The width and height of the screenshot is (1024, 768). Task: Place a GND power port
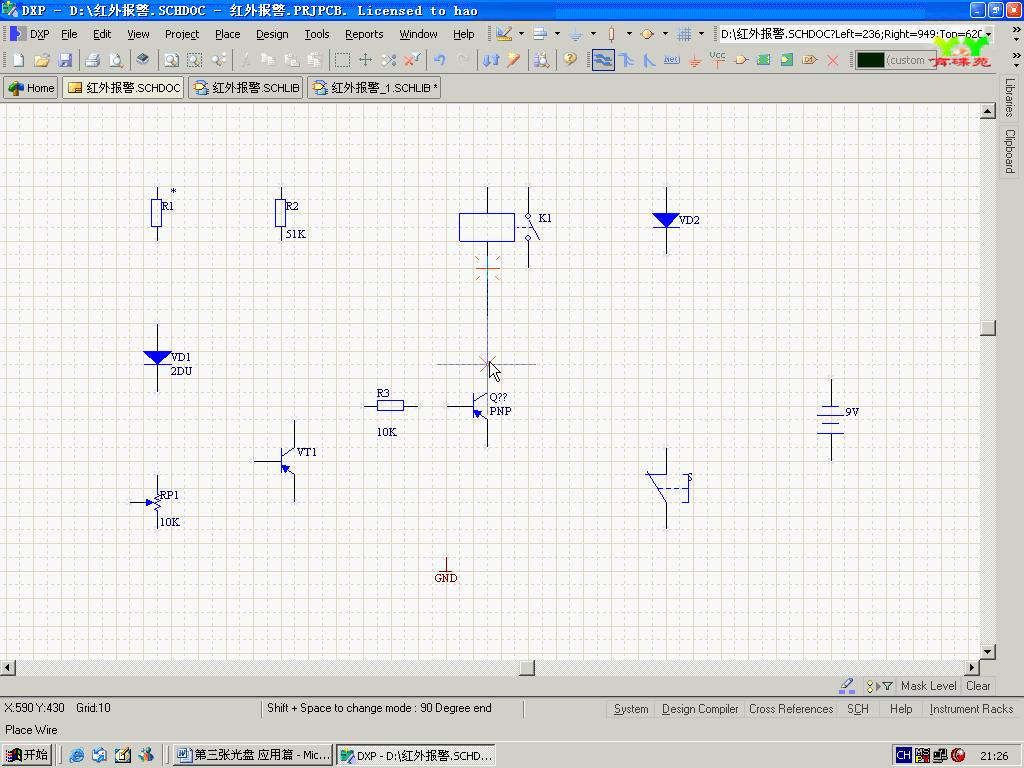pos(695,60)
